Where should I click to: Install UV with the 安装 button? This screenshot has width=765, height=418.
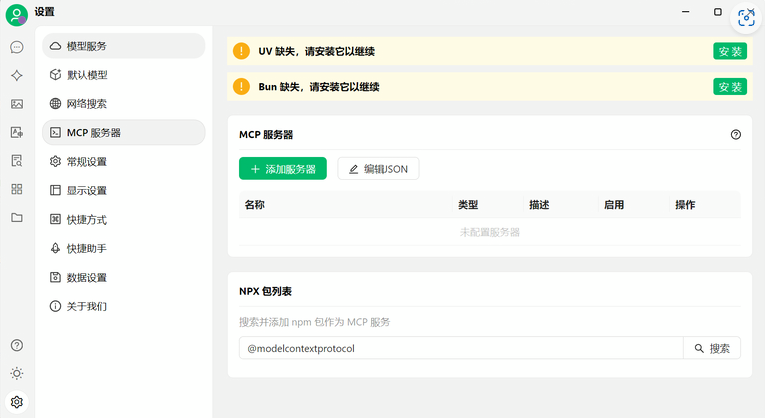click(x=730, y=51)
